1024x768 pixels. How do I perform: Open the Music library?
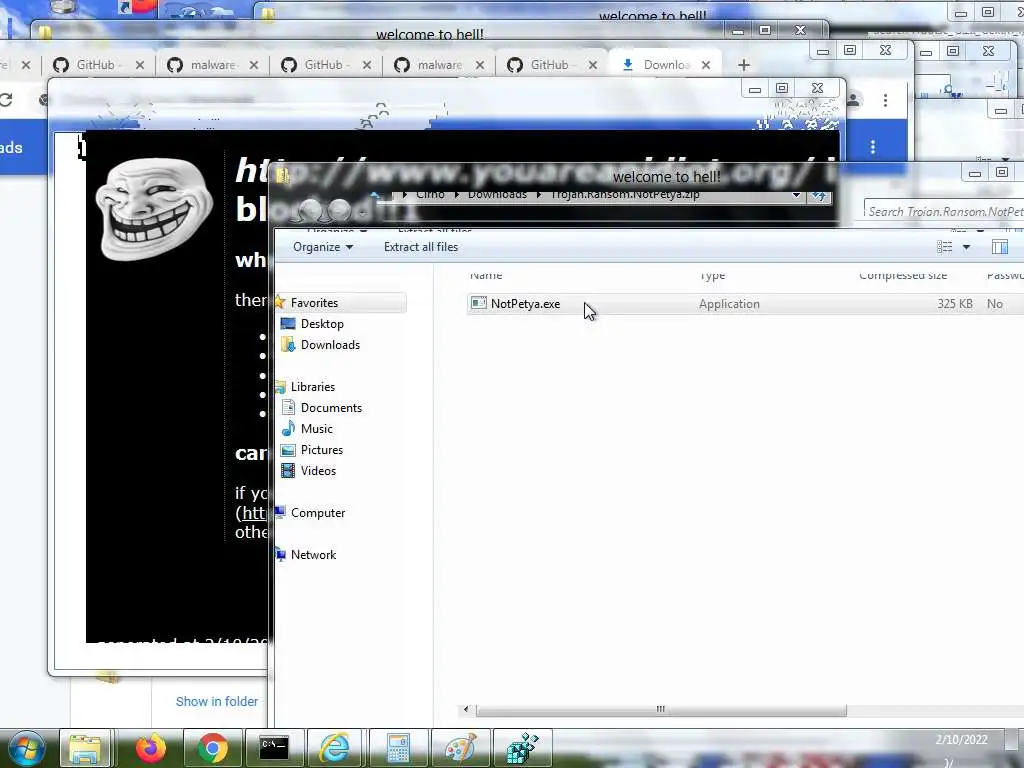317,428
